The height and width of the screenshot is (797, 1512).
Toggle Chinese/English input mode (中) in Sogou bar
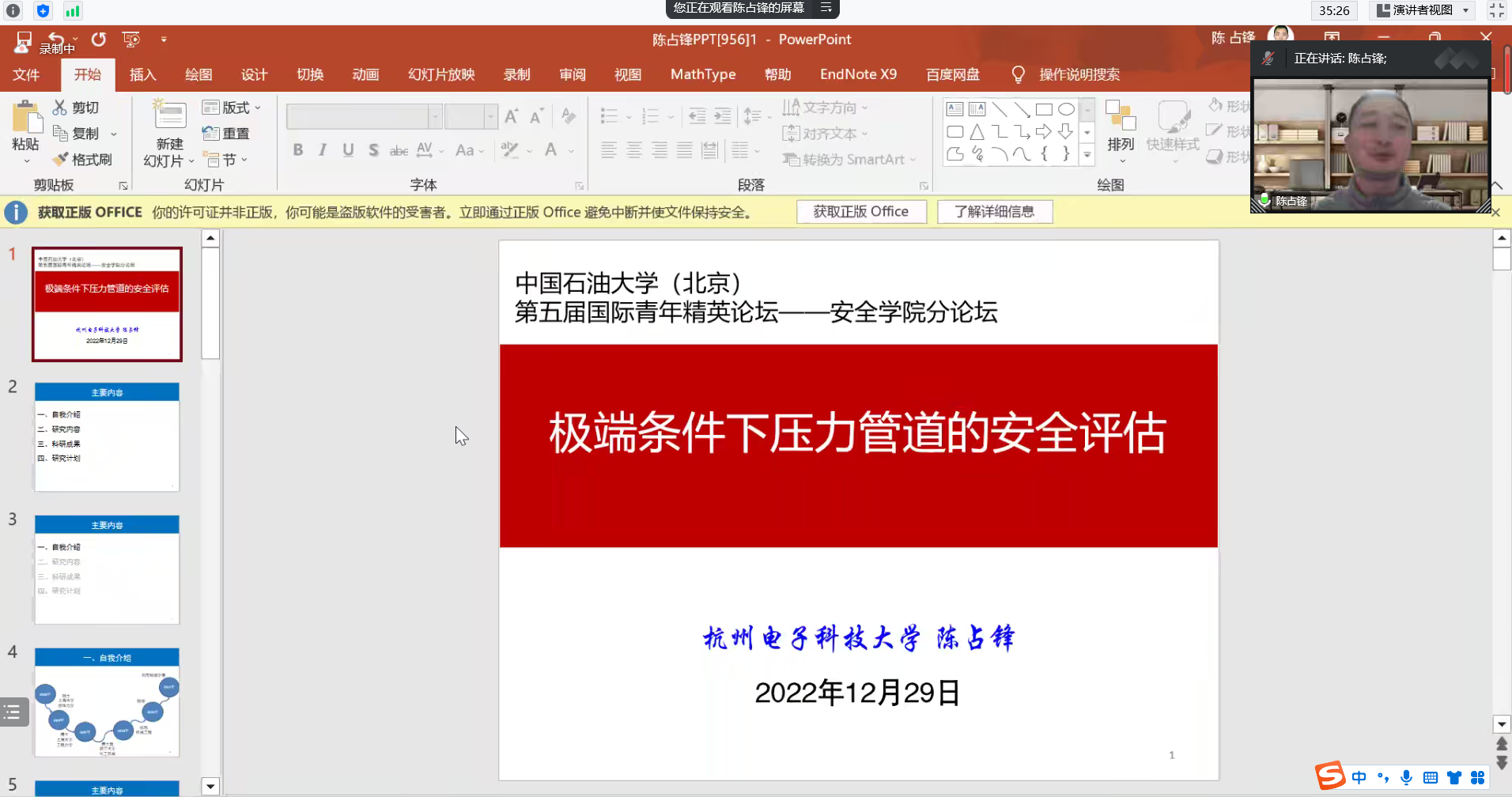[1359, 777]
